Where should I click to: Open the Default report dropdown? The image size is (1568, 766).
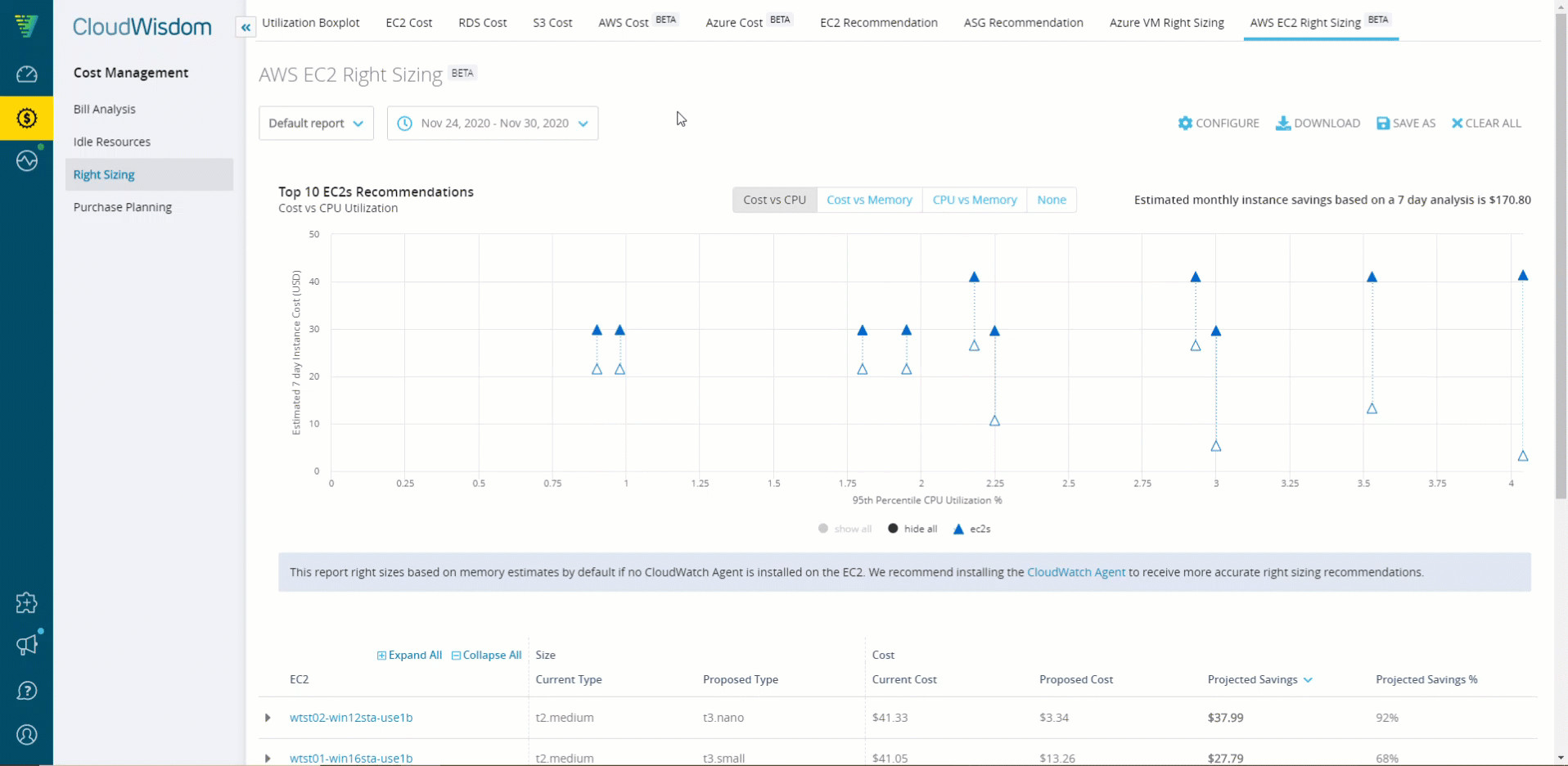pos(316,123)
